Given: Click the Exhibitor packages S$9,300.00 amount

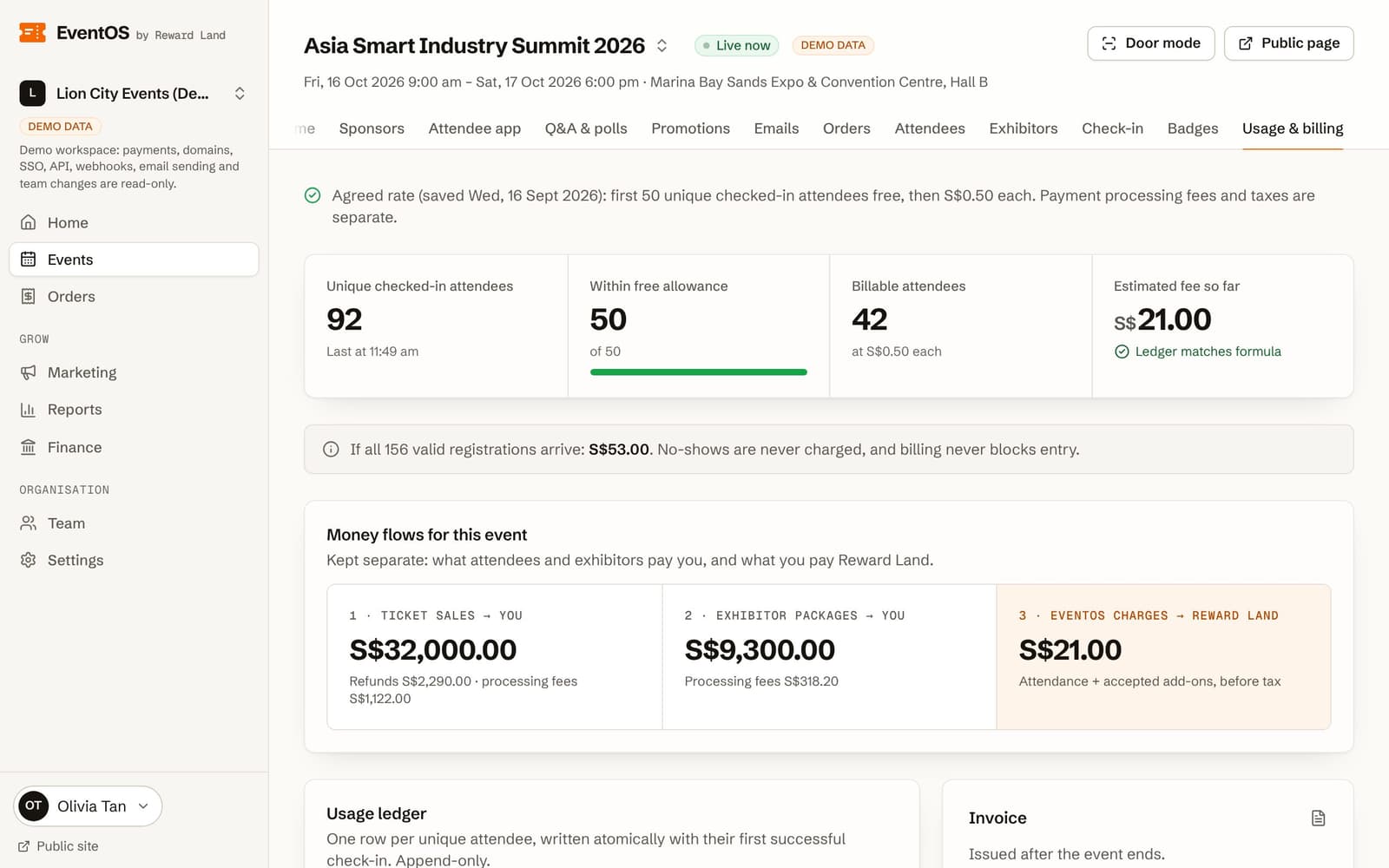Looking at the screenshot, I should click(x=760, y=650).
